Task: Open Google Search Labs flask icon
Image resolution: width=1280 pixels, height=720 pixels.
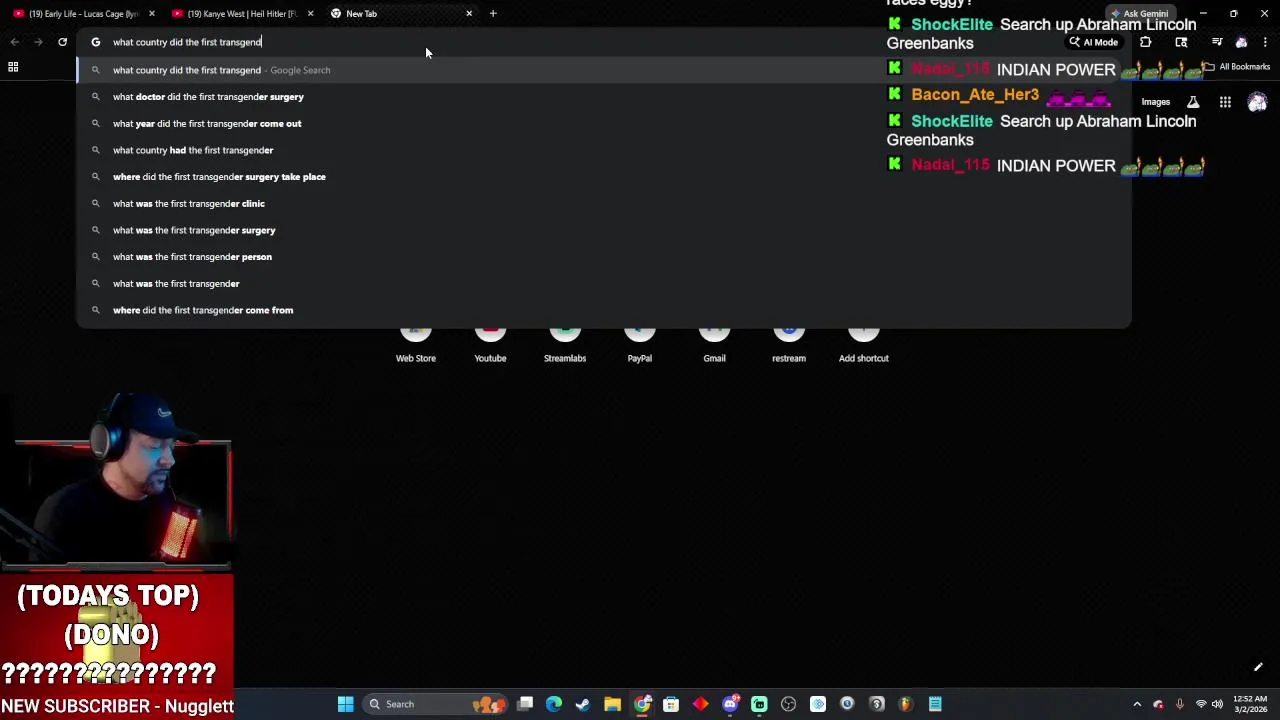Action: [x=1193, y=102]
